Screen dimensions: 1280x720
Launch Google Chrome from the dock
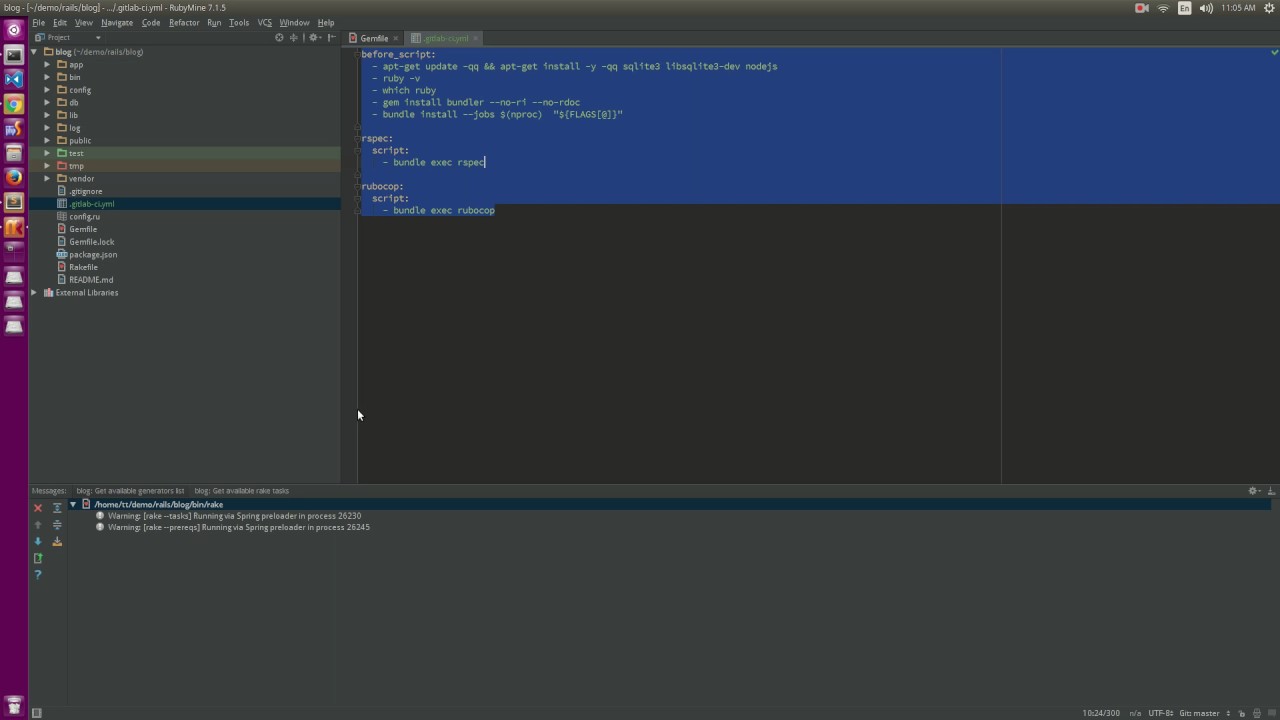[x=14, y=104]
